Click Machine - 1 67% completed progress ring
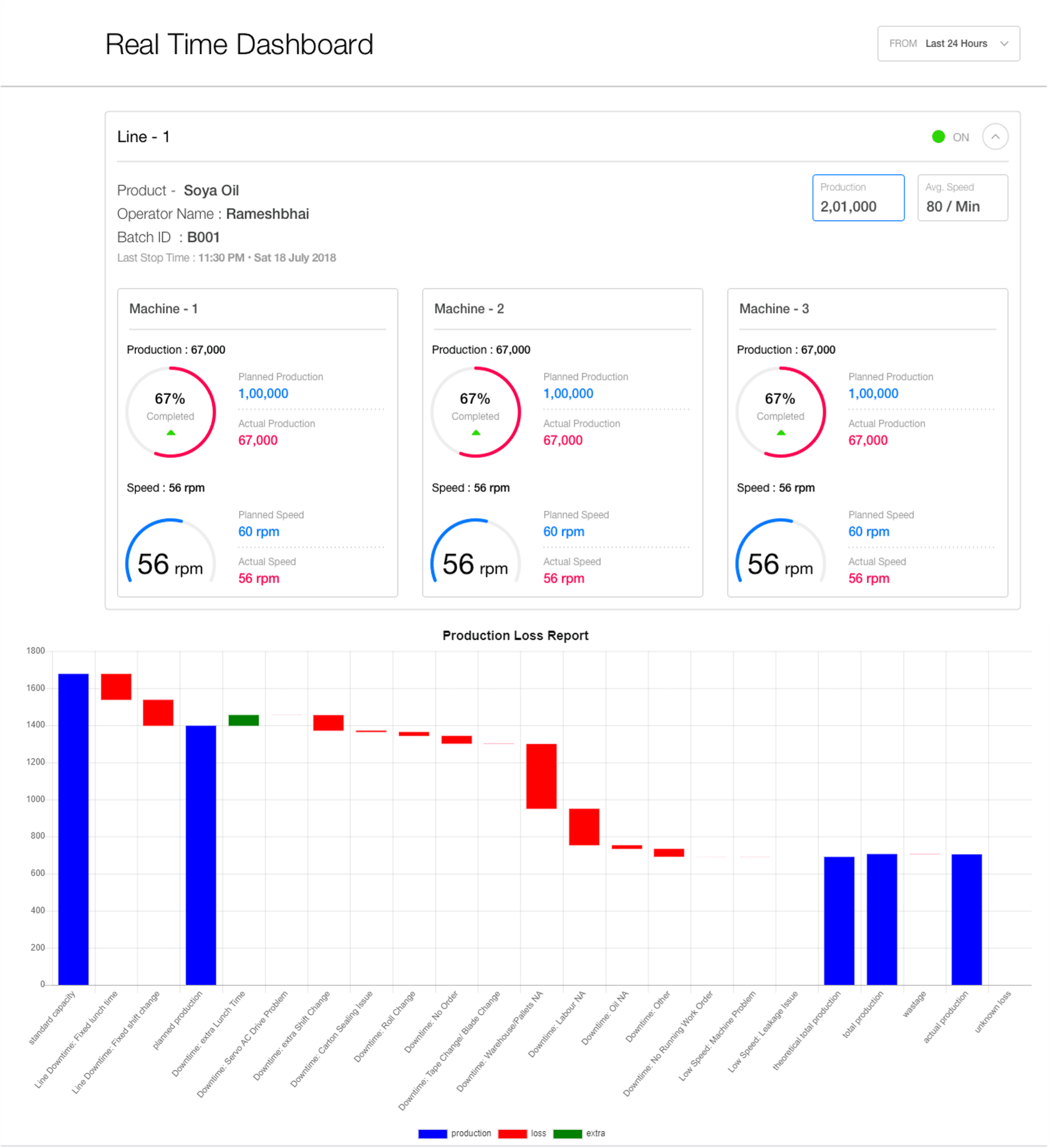 (x=170, y=411)
